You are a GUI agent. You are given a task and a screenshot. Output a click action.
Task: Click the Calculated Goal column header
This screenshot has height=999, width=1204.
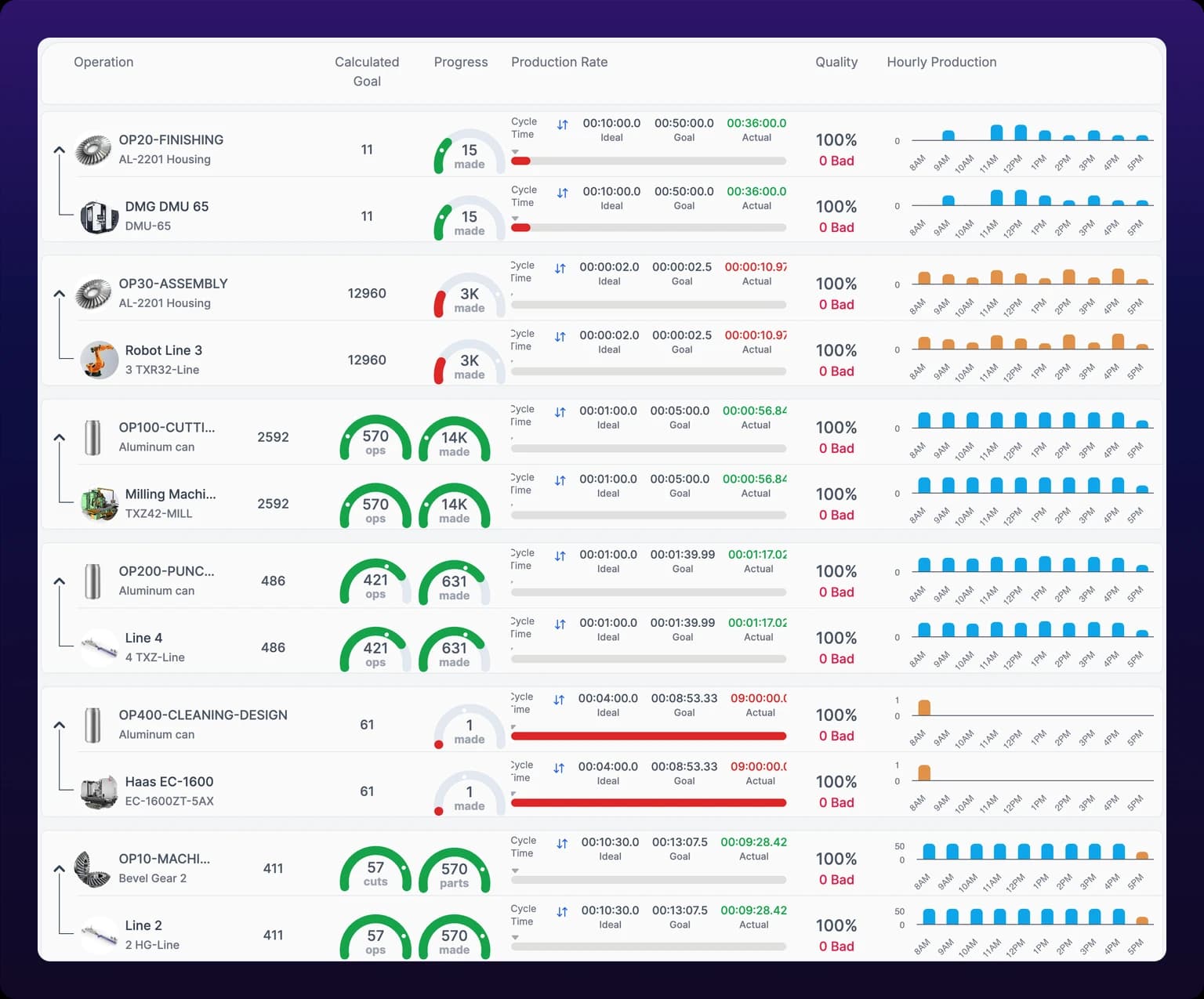coord(367,71)
